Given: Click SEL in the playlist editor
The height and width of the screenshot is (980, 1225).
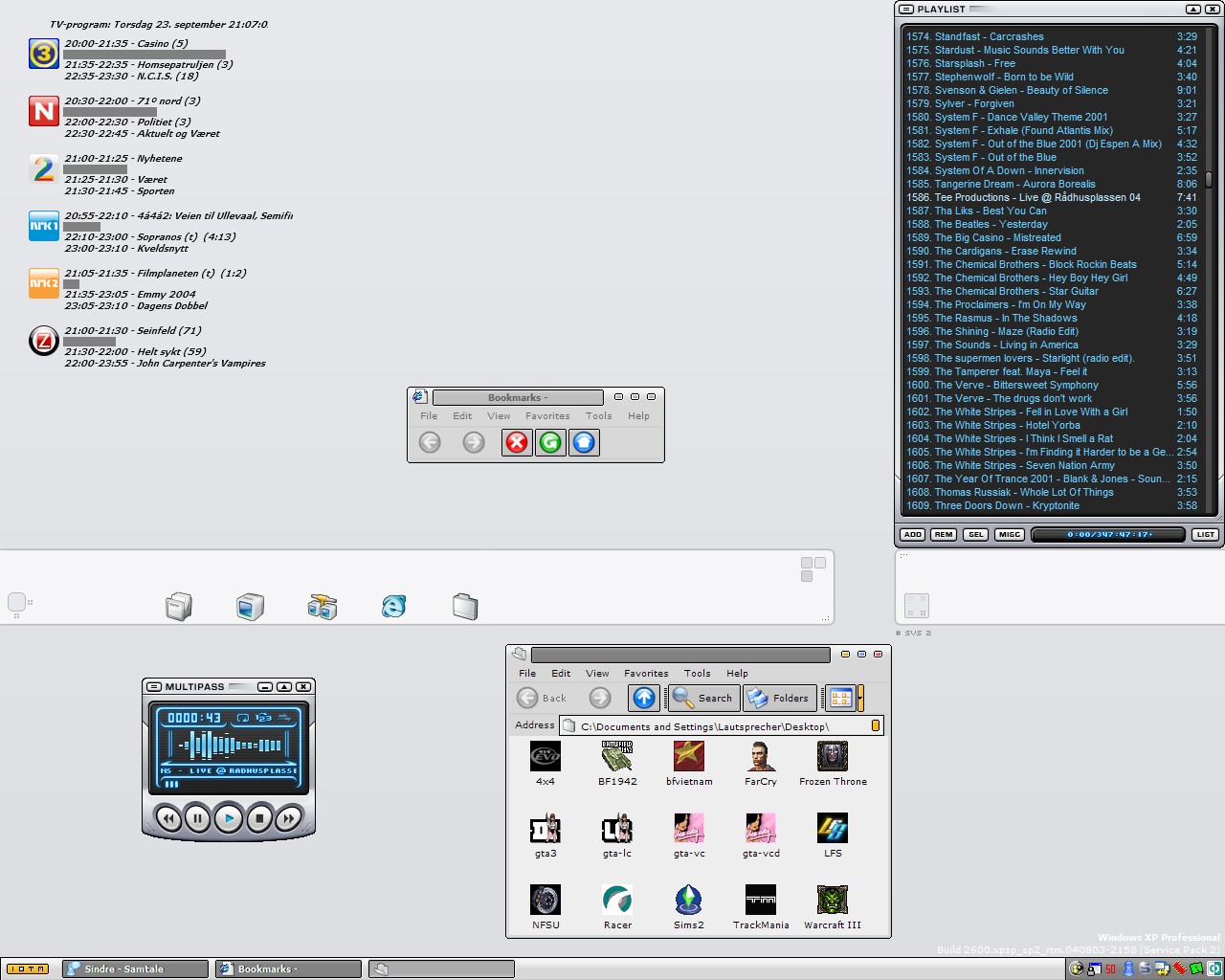Looking at the screenshot, I should (975, 535).
